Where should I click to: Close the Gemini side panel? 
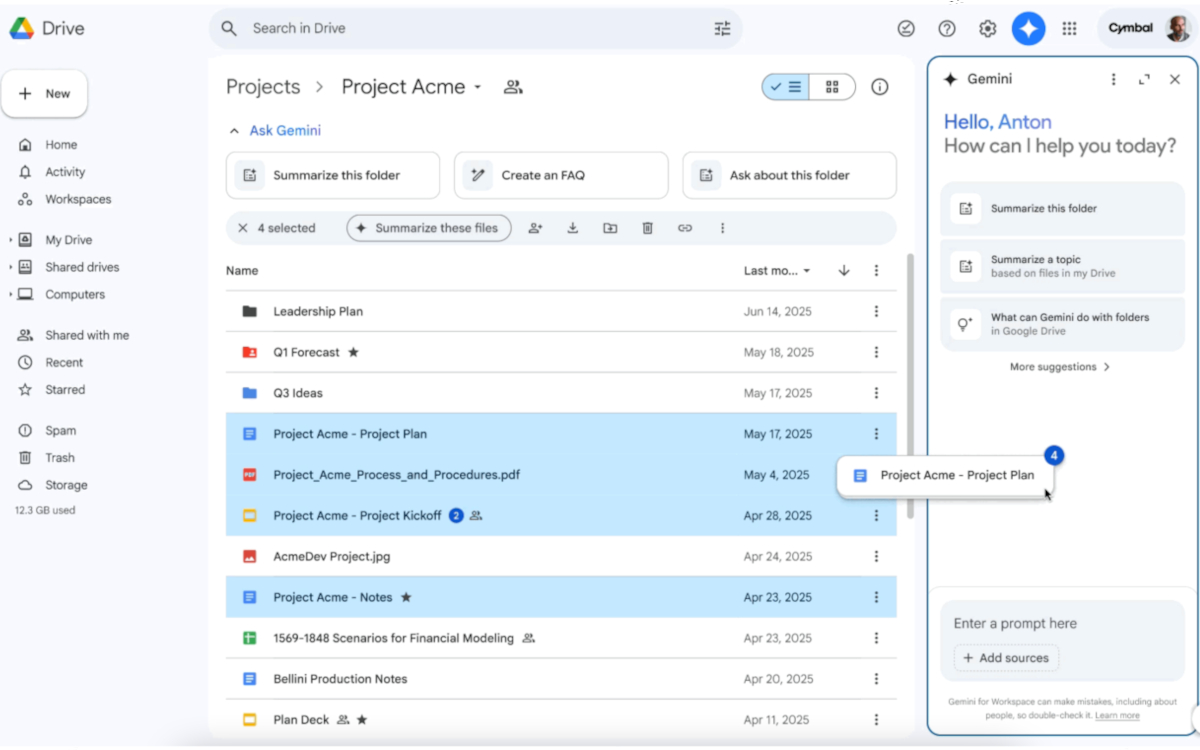coord(1175,79)
